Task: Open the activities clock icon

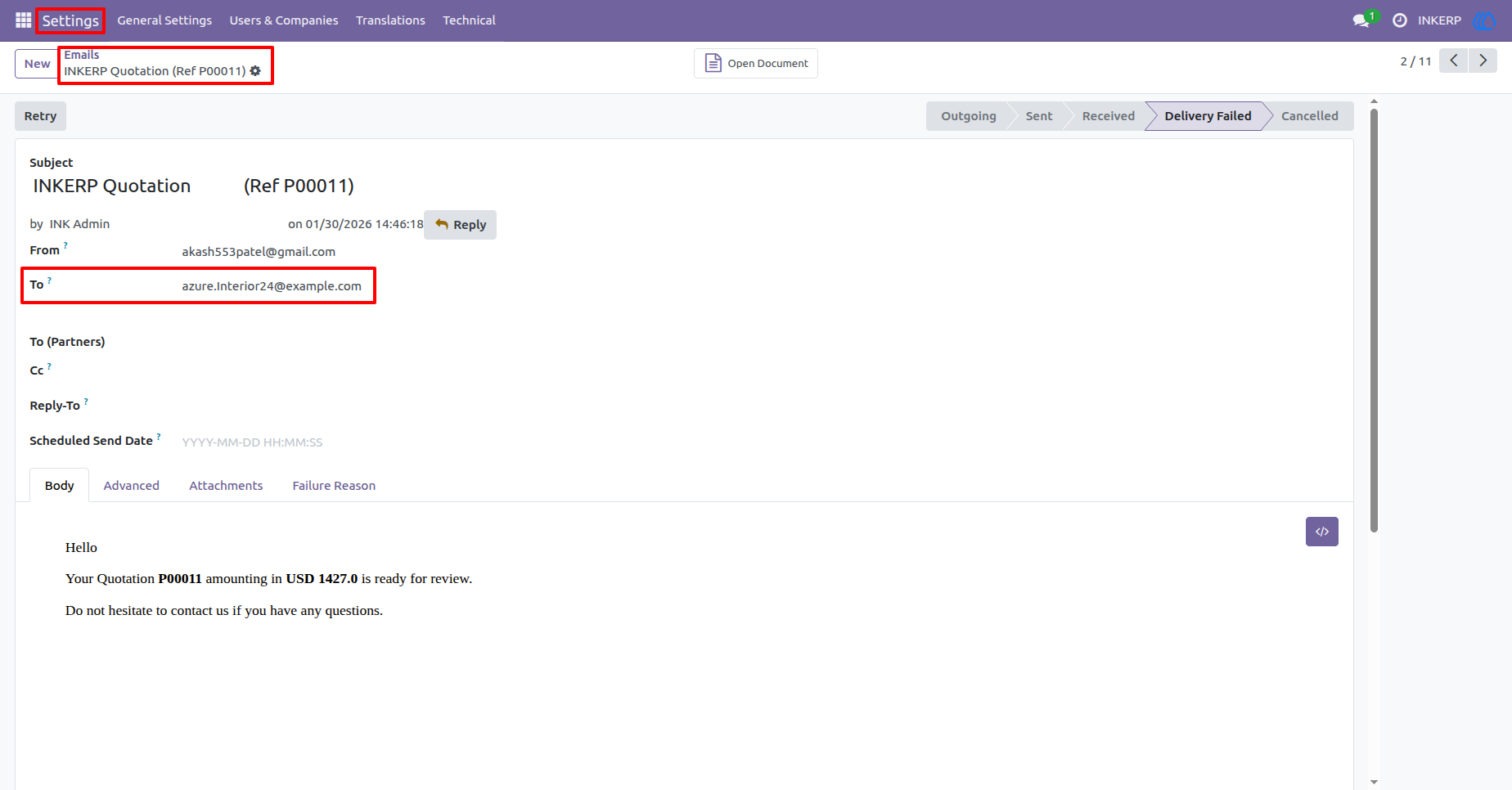Action: (x=1400, y=20)
